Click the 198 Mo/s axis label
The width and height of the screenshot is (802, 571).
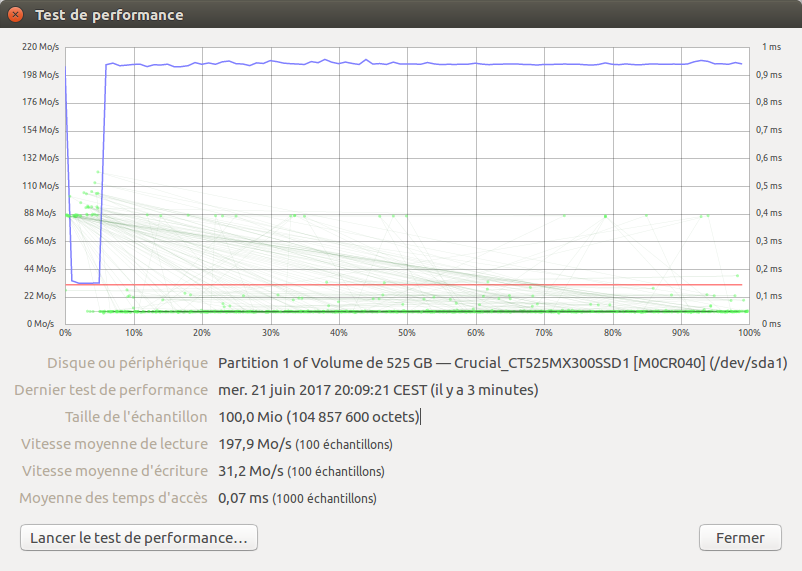(40, 75)
